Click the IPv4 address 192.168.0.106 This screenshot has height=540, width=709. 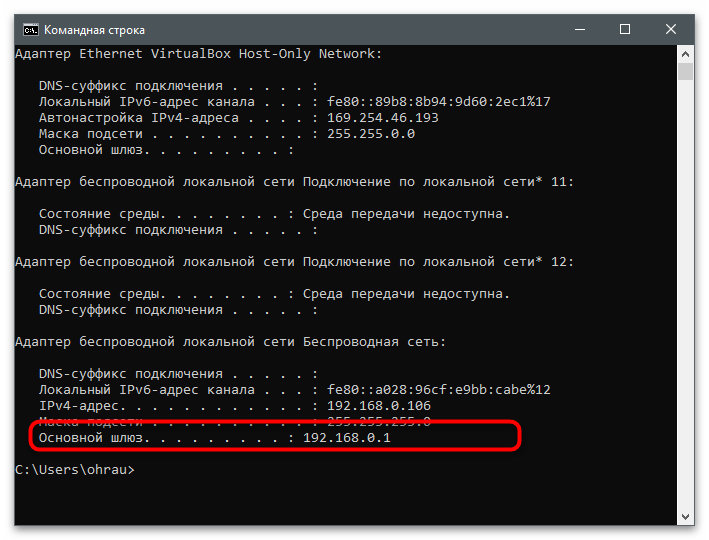pos(379,406)
